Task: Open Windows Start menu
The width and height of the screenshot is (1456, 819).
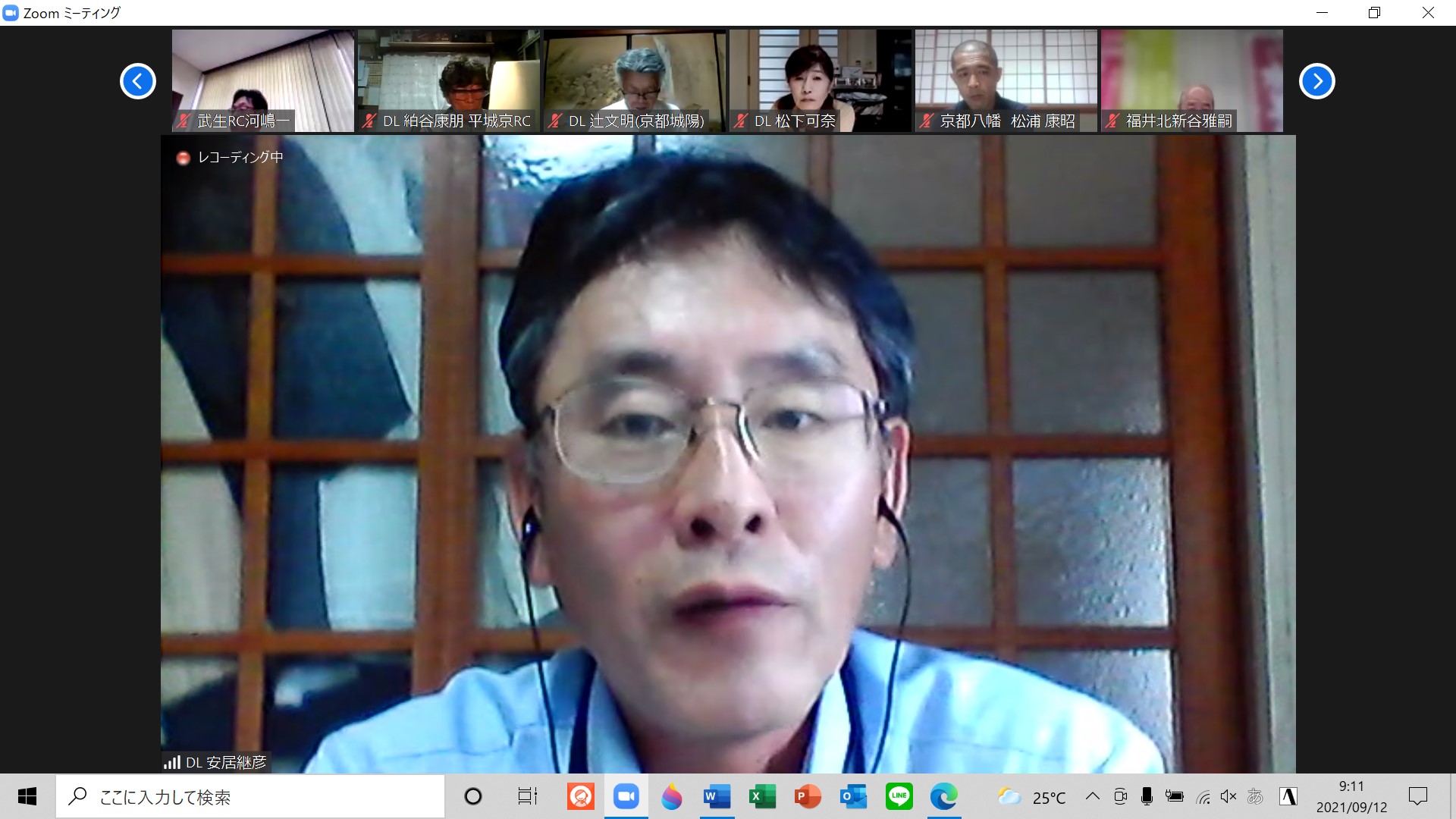Action: point(27,796)
